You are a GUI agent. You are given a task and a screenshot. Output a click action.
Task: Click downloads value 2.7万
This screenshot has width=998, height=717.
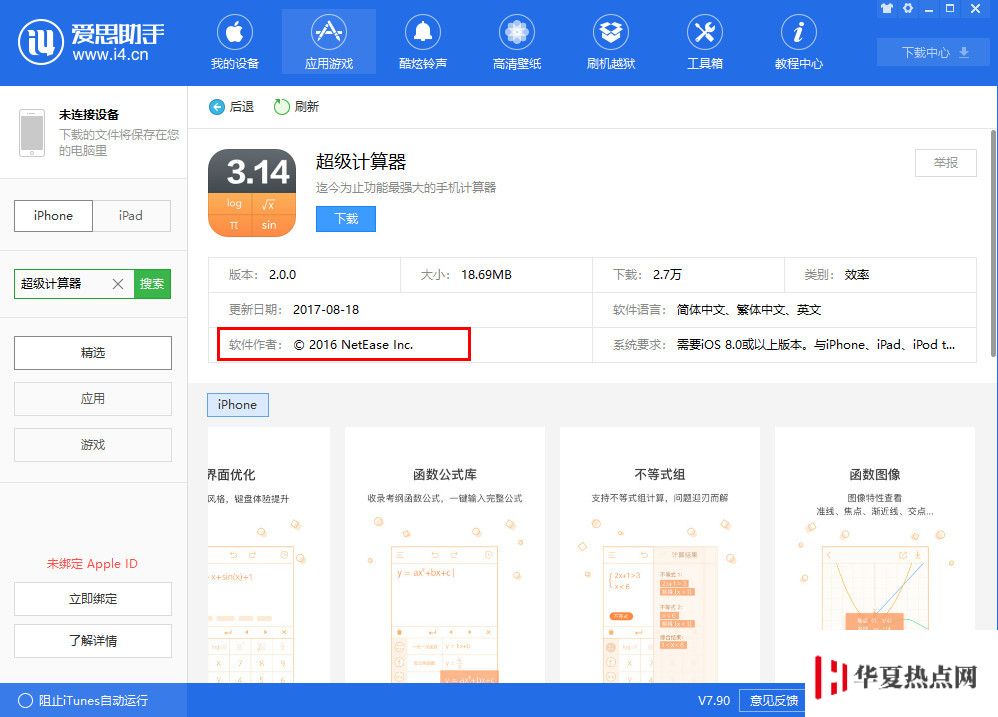(667, 275)
